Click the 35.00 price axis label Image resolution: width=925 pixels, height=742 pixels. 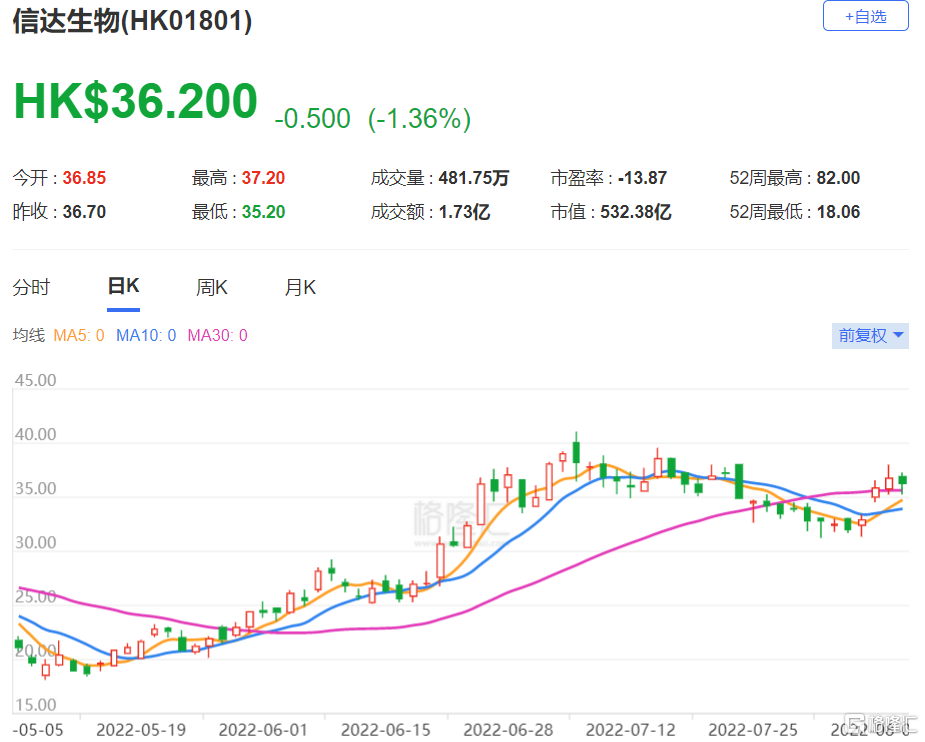35,489
